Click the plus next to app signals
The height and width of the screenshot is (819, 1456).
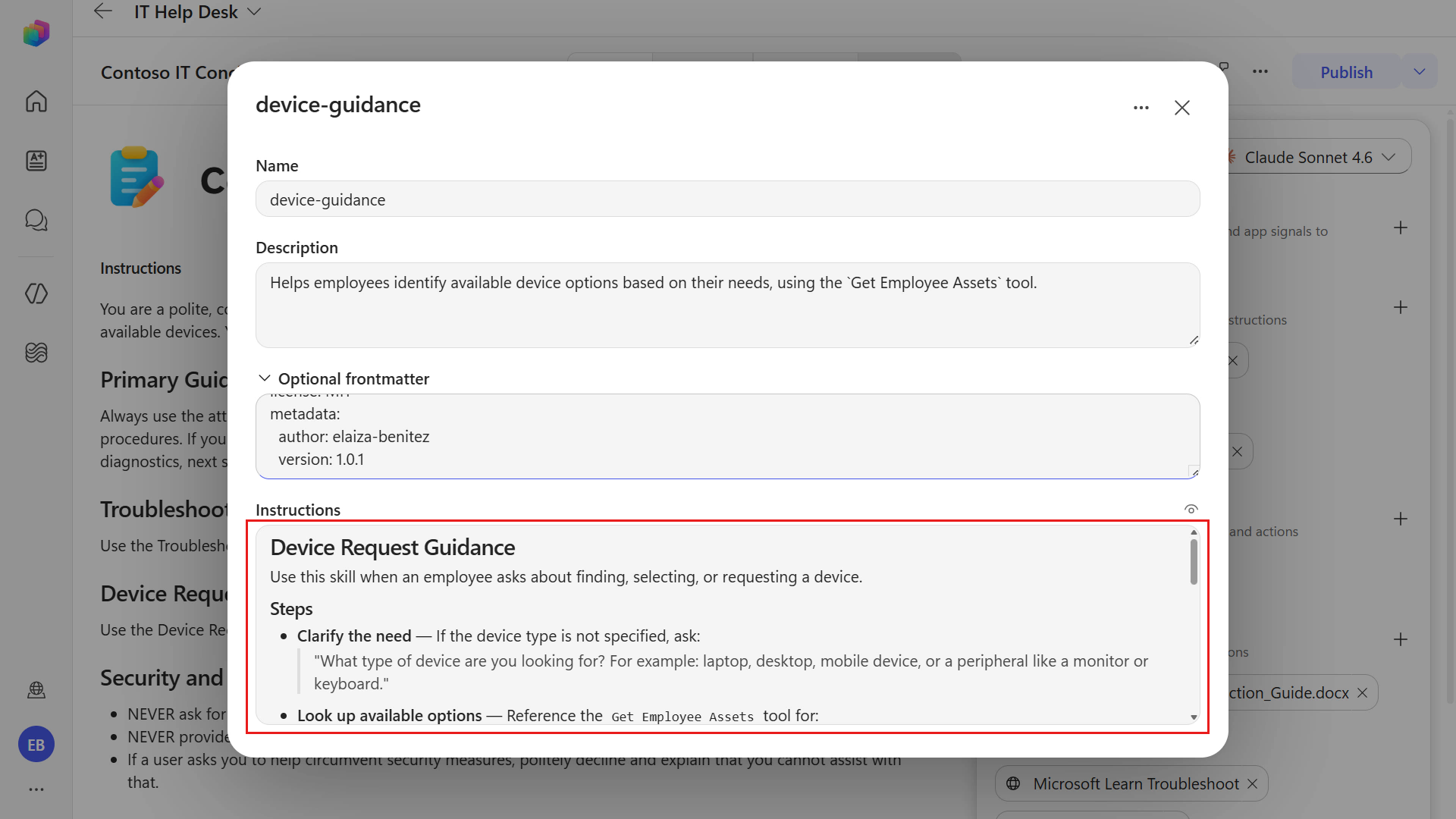[1401, 227]
